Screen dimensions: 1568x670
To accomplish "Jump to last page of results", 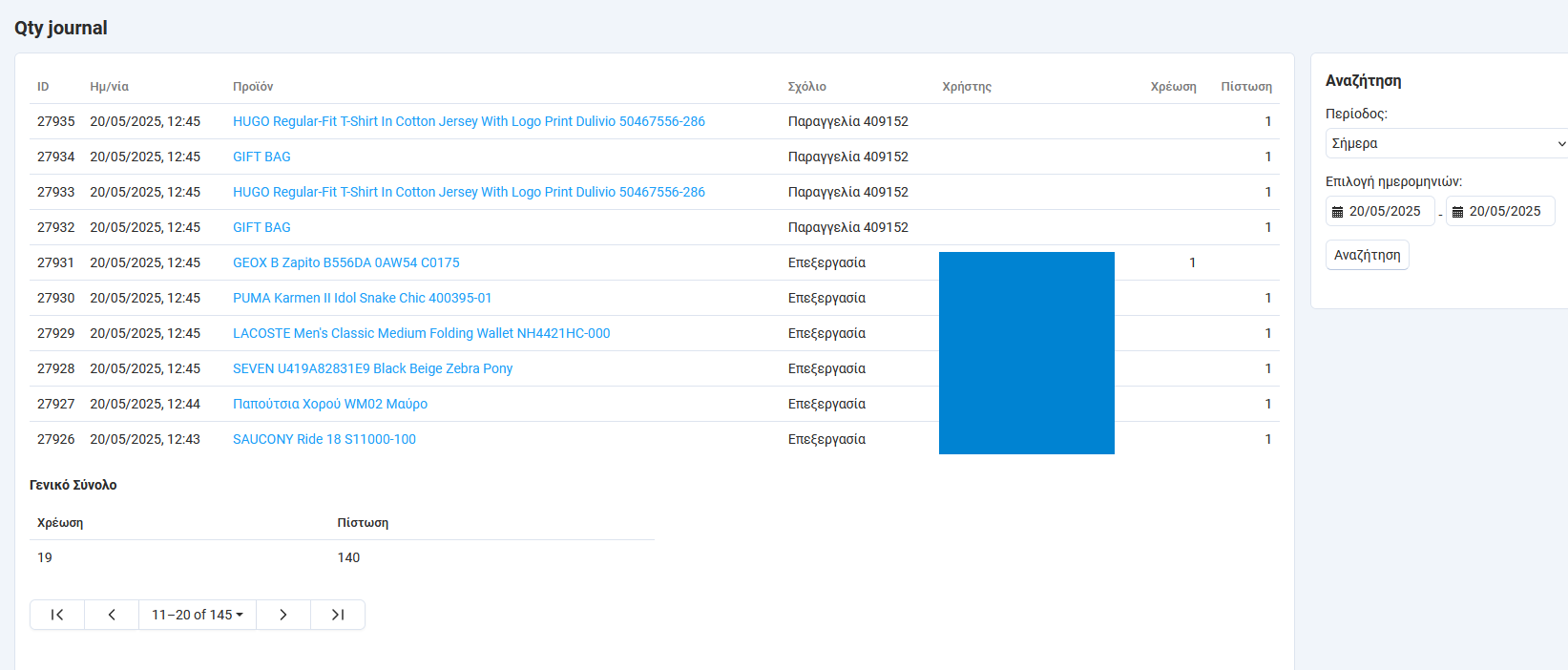I will point(338,615).
